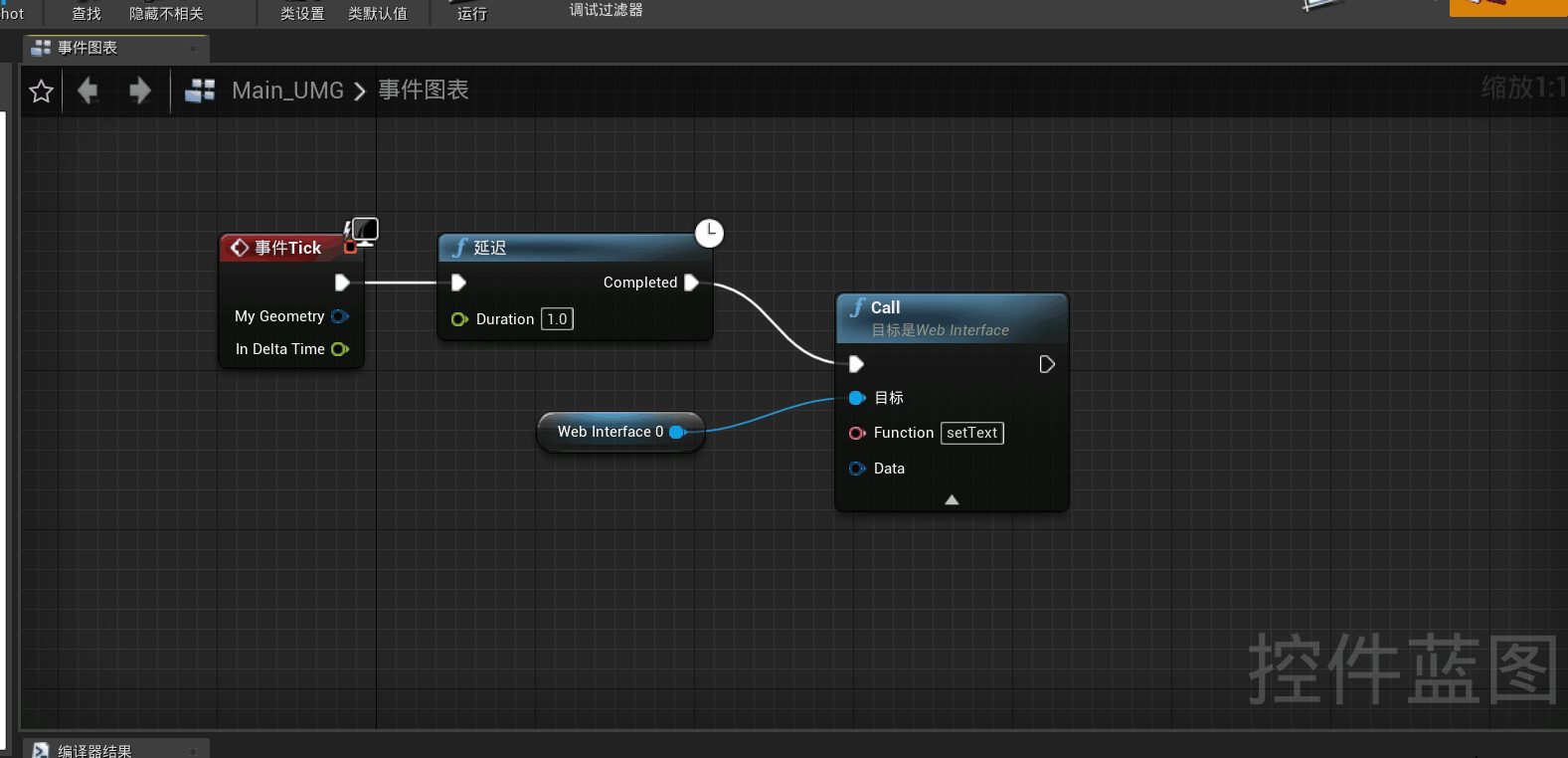Click the clock icon on the 延迟 node
The height and width of the screenshot is (758, 1568).
coord(709,233)
